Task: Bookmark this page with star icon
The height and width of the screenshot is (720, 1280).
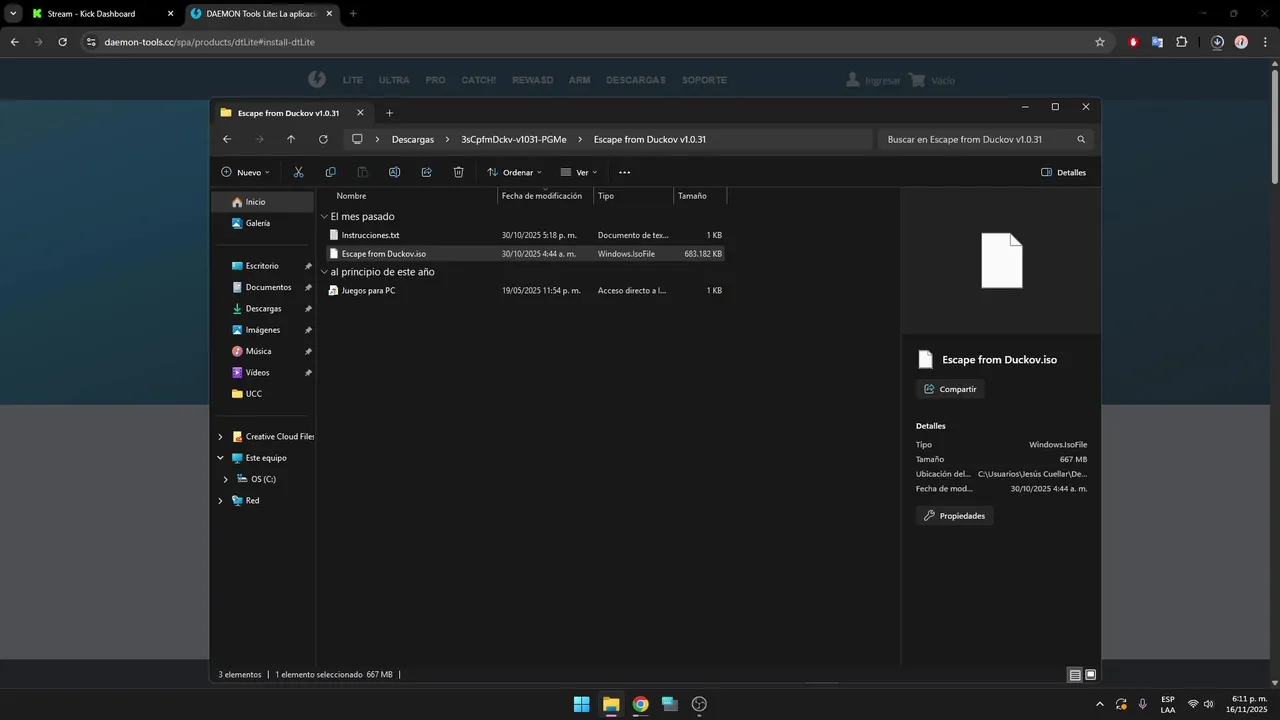Action: 1100,42
